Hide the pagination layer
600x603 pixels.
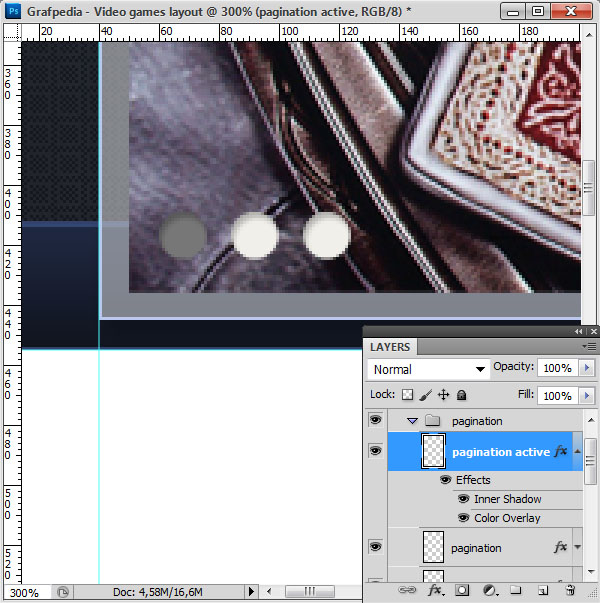(x=375, y=546)
